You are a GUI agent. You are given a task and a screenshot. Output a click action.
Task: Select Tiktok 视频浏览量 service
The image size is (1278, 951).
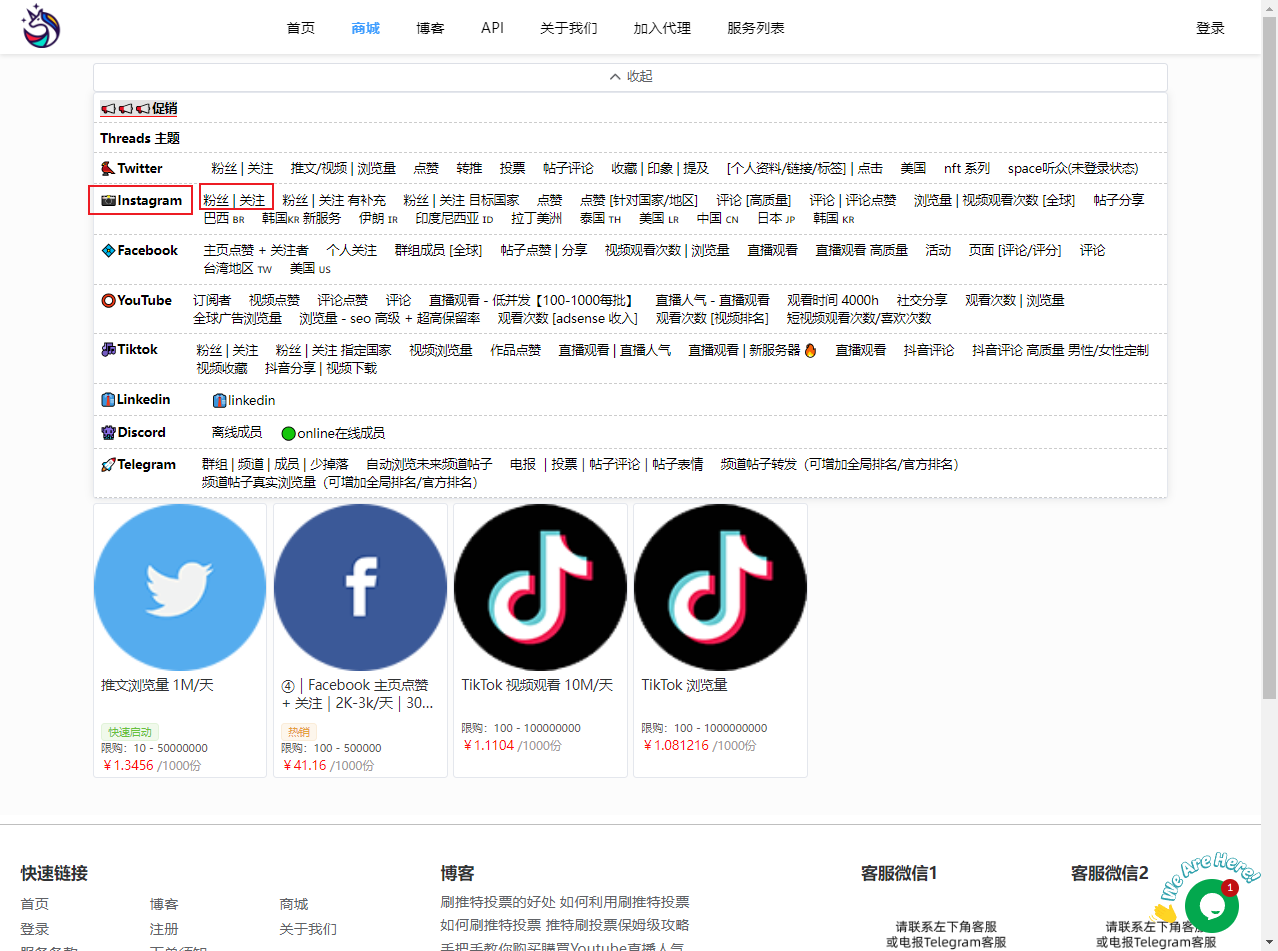(441, 350)
